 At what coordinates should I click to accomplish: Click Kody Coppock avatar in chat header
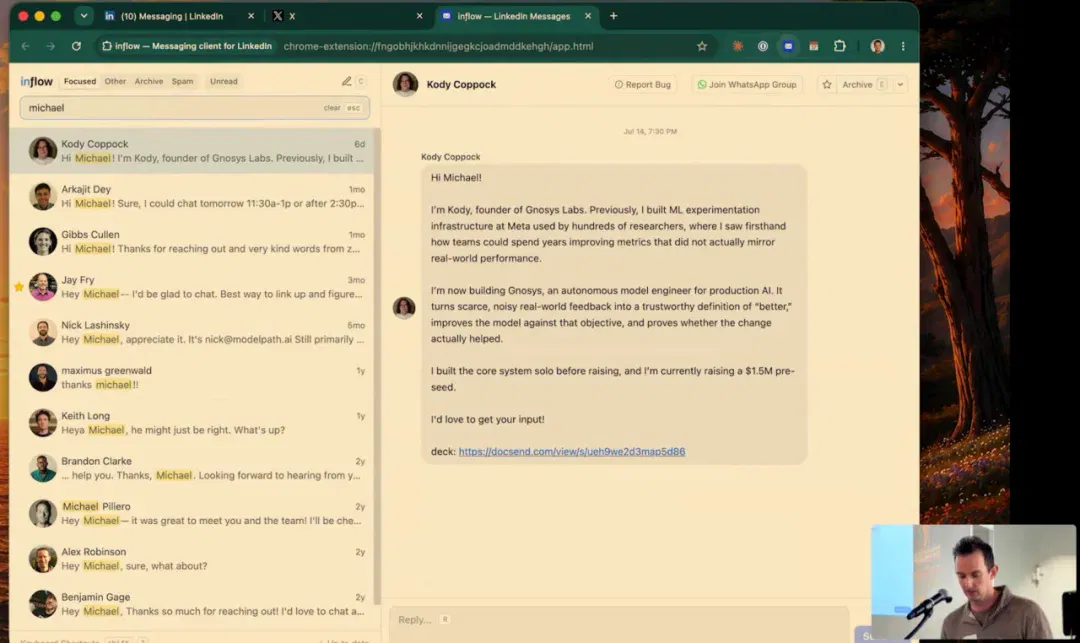click(405, 84)
